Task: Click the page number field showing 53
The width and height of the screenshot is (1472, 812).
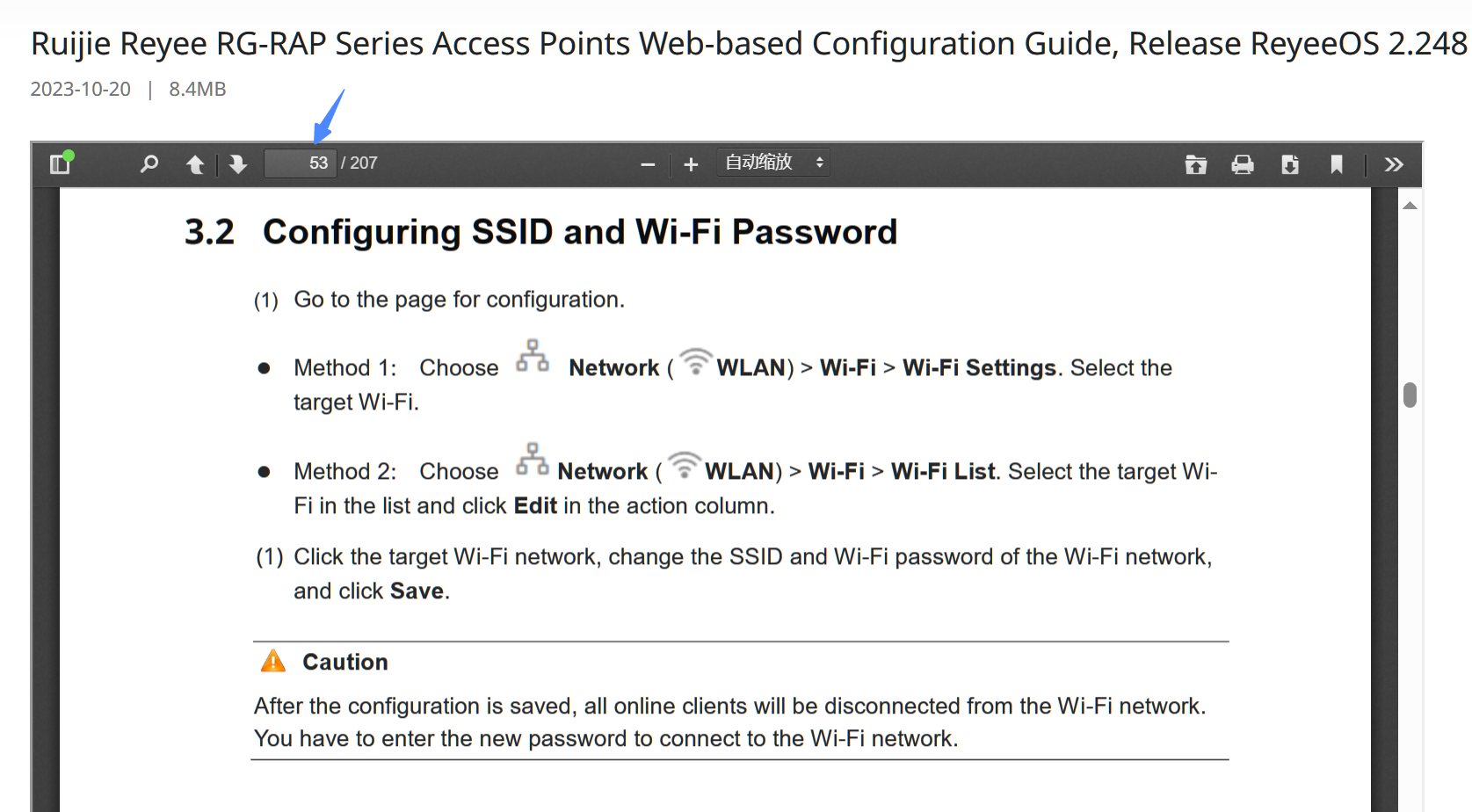Action: coord(301,163)
